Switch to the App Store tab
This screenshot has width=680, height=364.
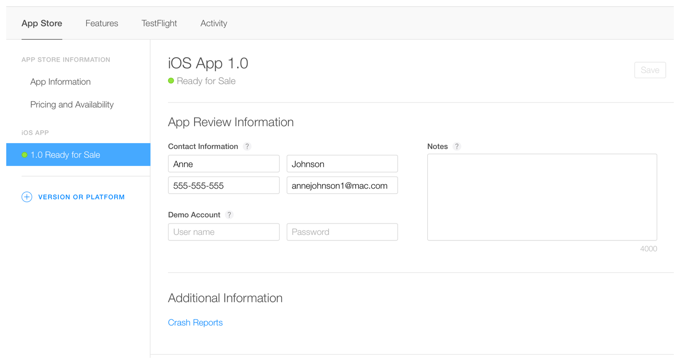coord(42,23)
